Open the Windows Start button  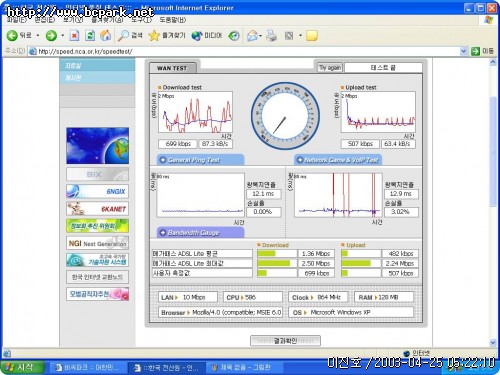click(22, 367)
